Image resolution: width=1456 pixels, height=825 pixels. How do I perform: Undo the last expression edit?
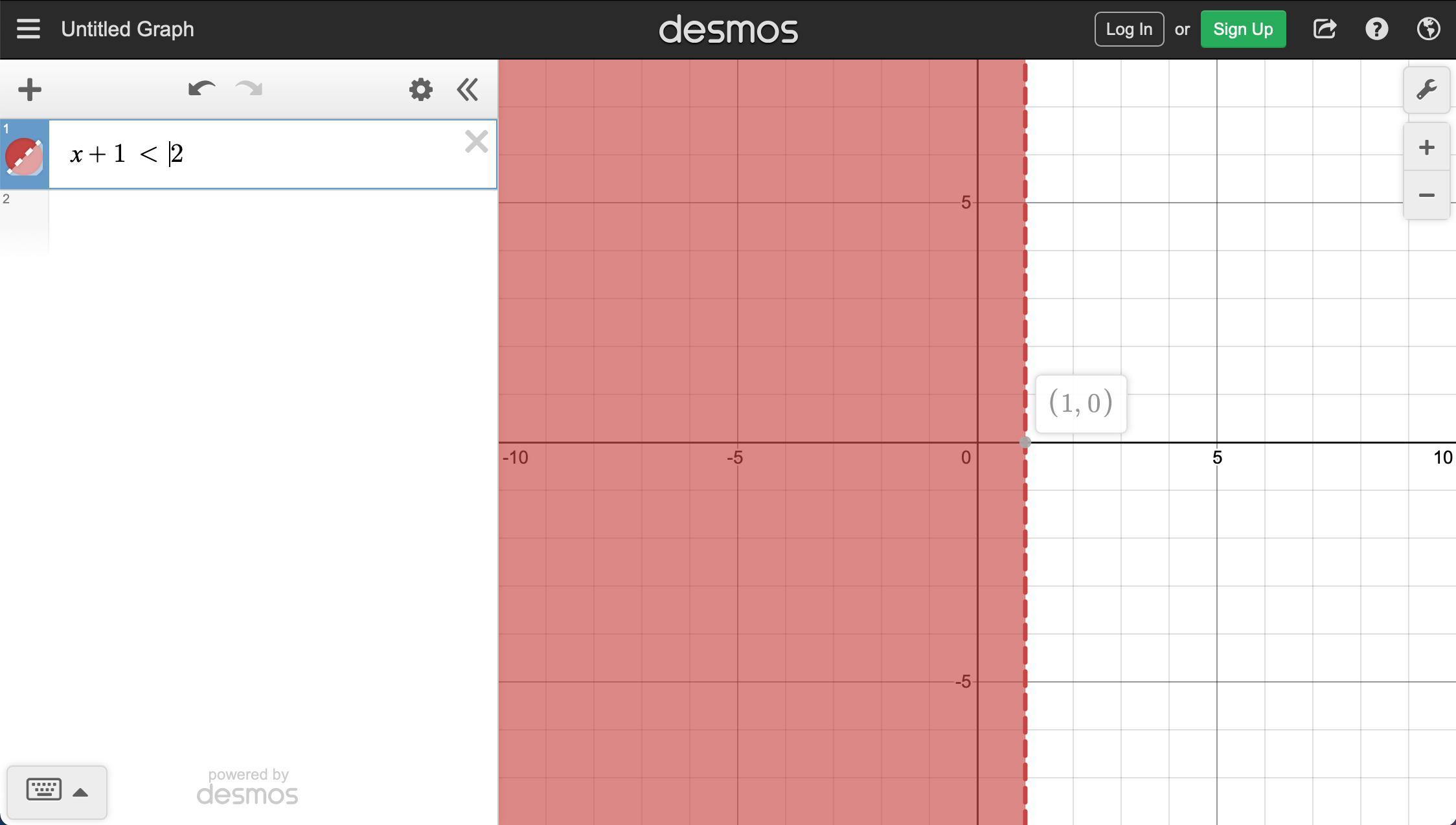pos(201,89)
